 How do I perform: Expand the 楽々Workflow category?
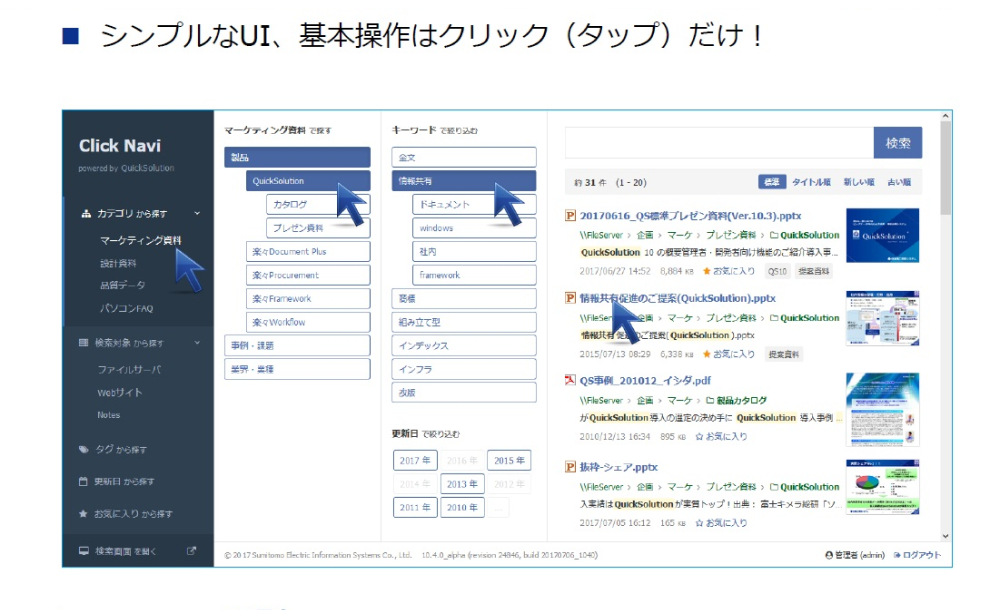point(308,322)
